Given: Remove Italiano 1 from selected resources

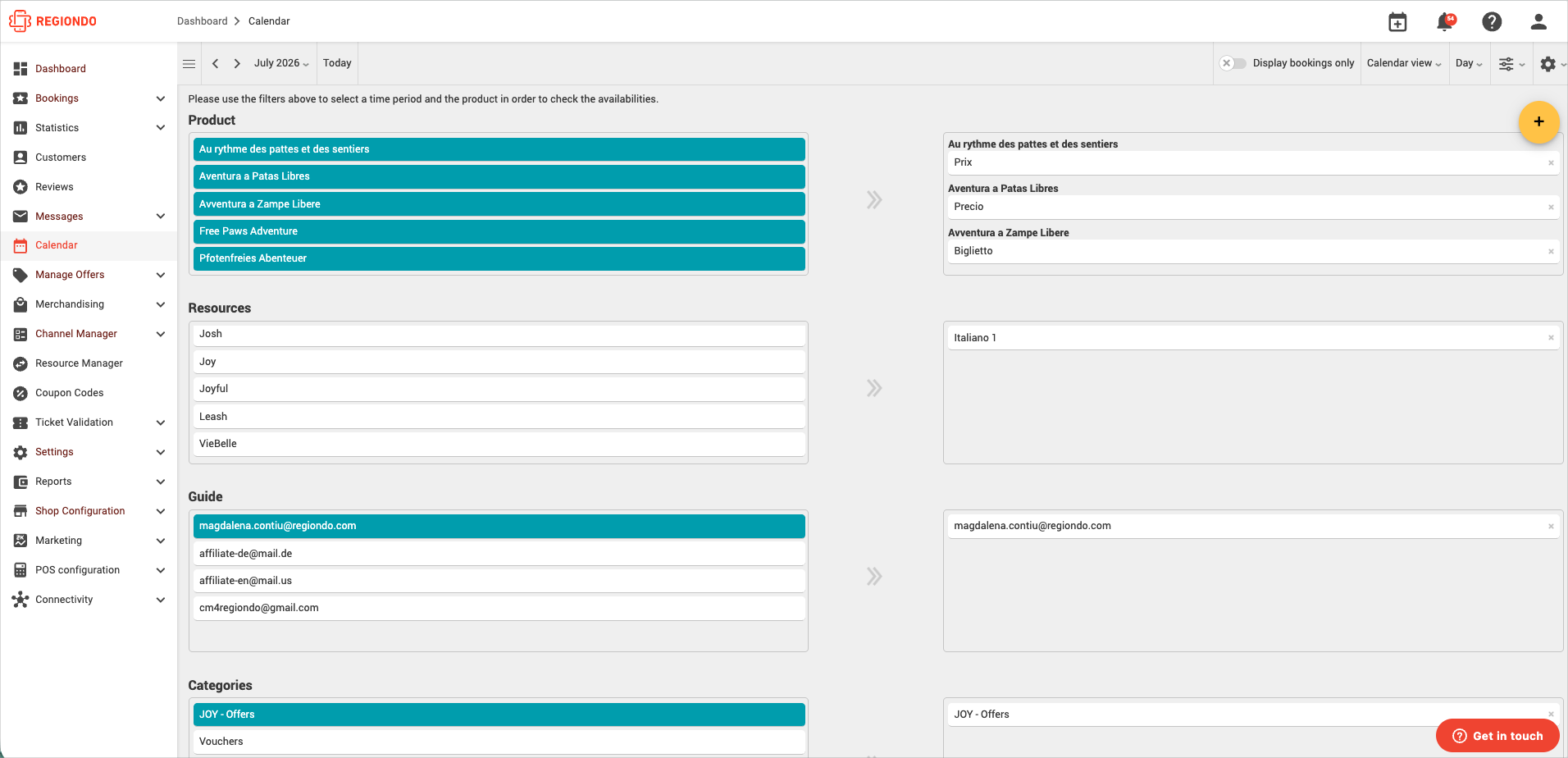Looking at the screenshot, I should point(1551,338).
